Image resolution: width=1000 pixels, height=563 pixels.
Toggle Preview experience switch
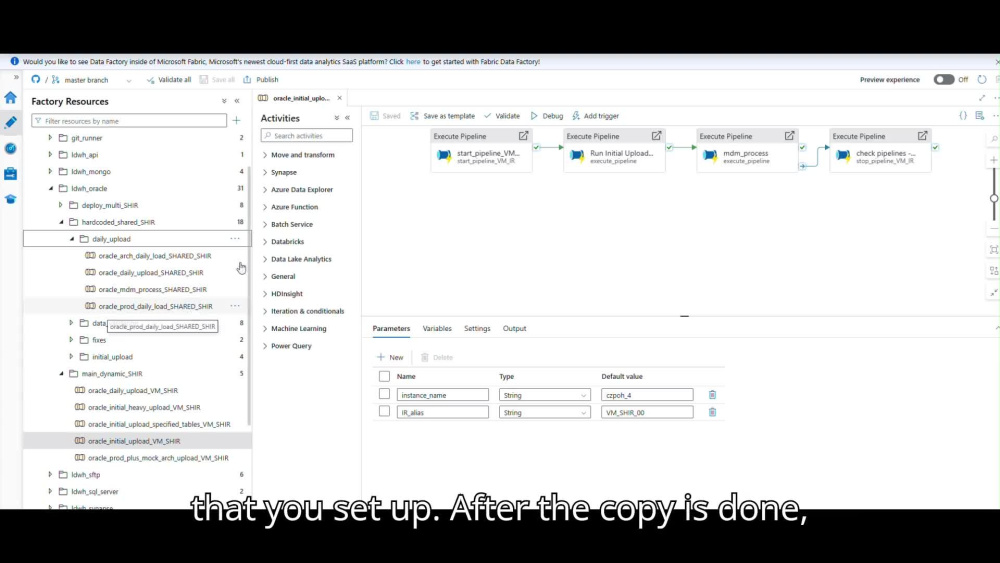[944, 80]
